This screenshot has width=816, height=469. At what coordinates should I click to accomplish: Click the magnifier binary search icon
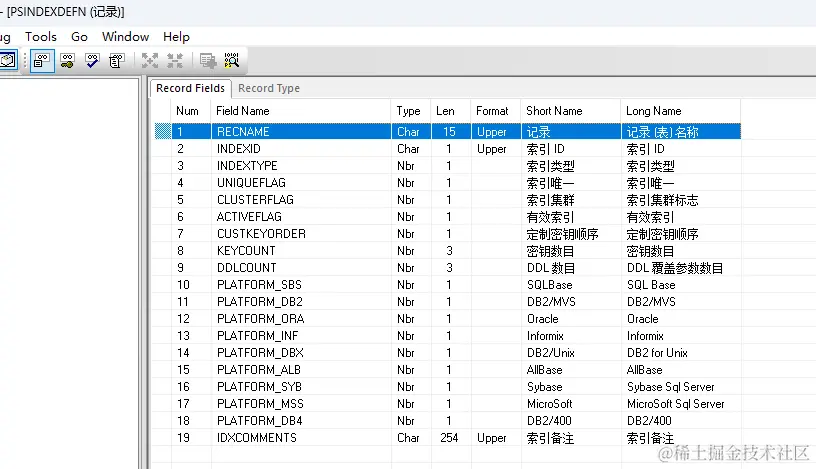(232, 61)
